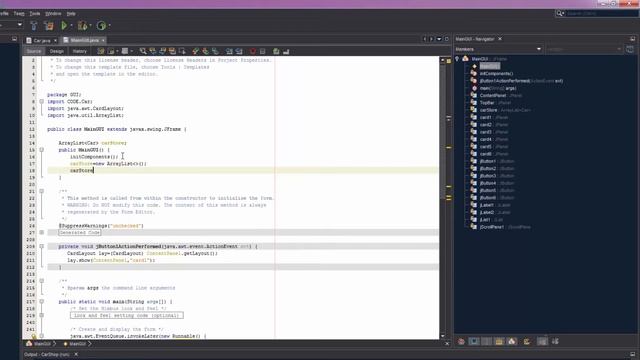Click the Profile Project icon
The width and height of the screenshot is (640, 360).
(101, 26)
